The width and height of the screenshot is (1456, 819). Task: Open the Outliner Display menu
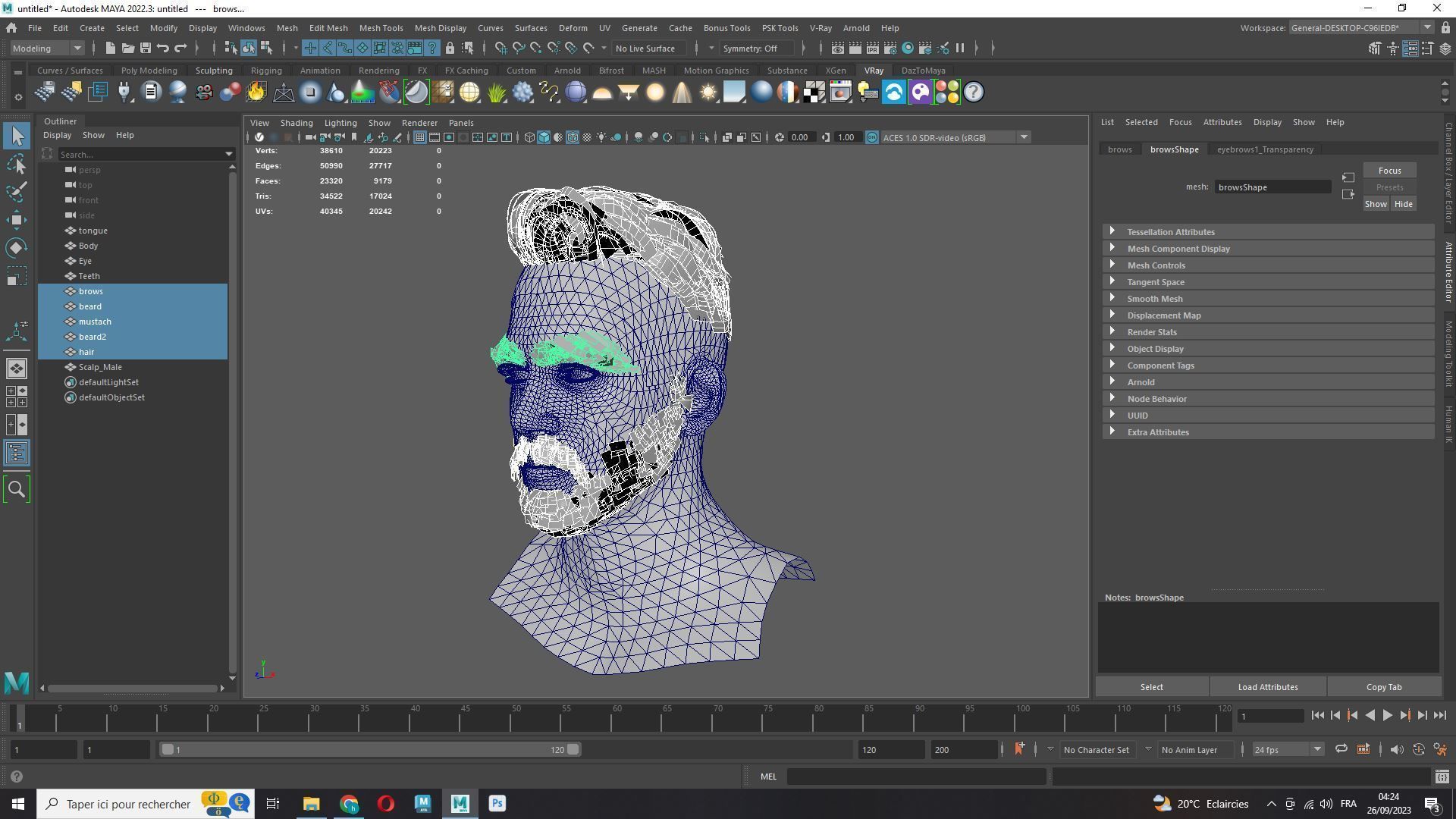[57, 135]
